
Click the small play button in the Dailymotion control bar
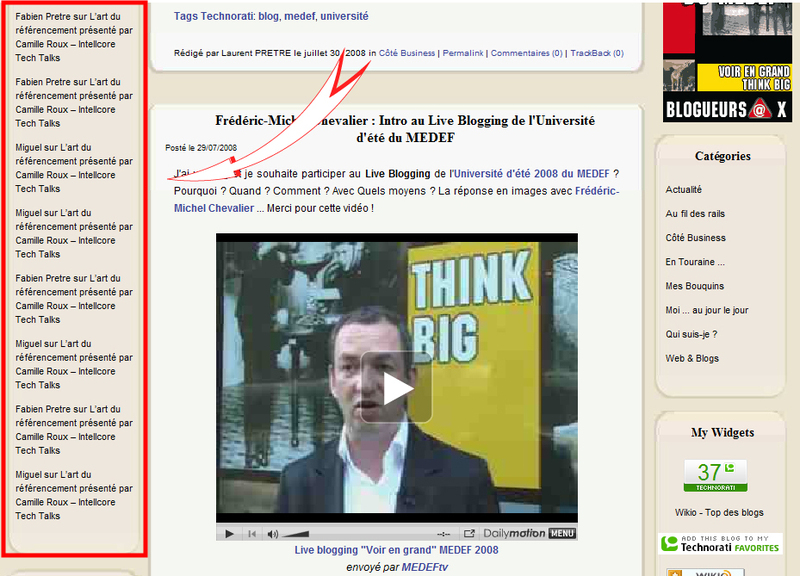[230, 534]
